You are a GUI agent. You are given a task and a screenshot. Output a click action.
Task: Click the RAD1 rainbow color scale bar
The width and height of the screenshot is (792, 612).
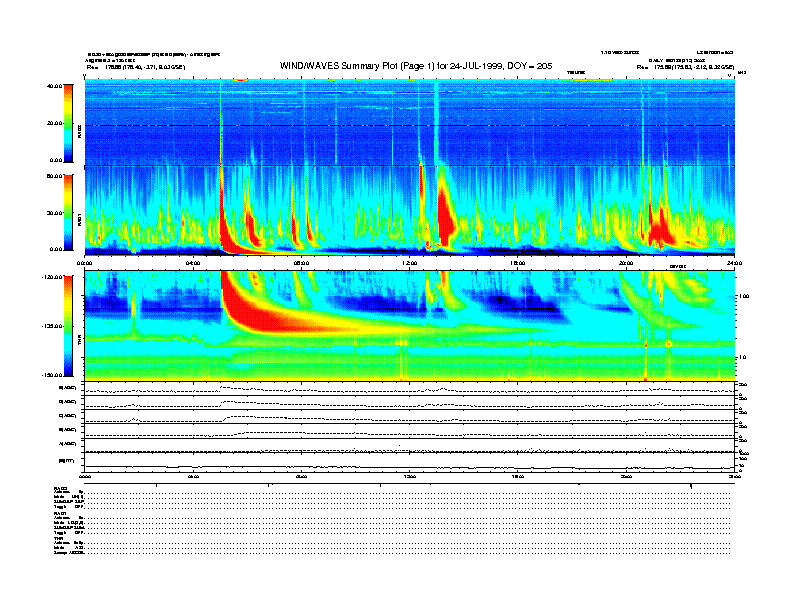coord(68,213)
